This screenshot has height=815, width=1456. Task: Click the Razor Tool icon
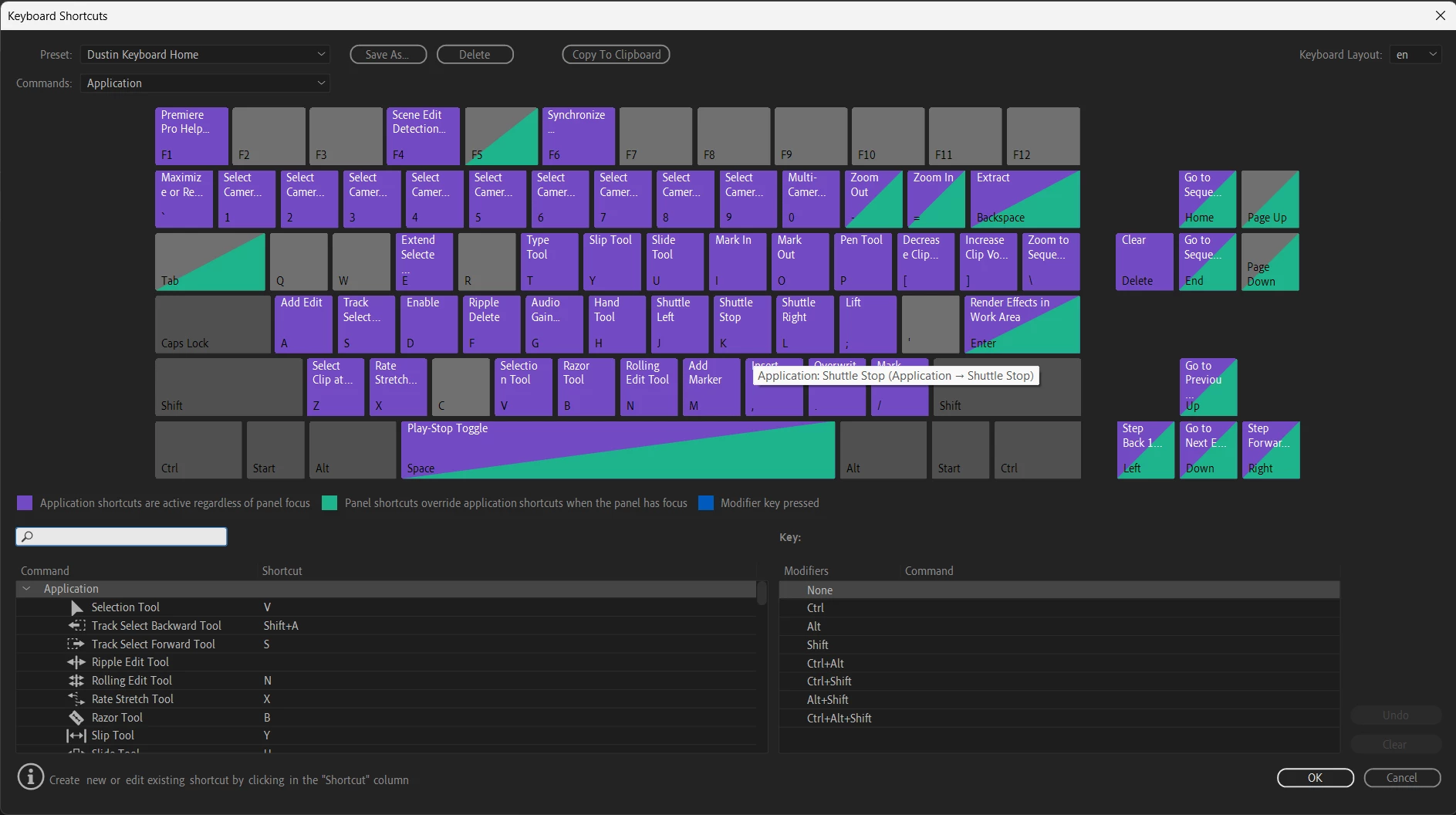76,718
